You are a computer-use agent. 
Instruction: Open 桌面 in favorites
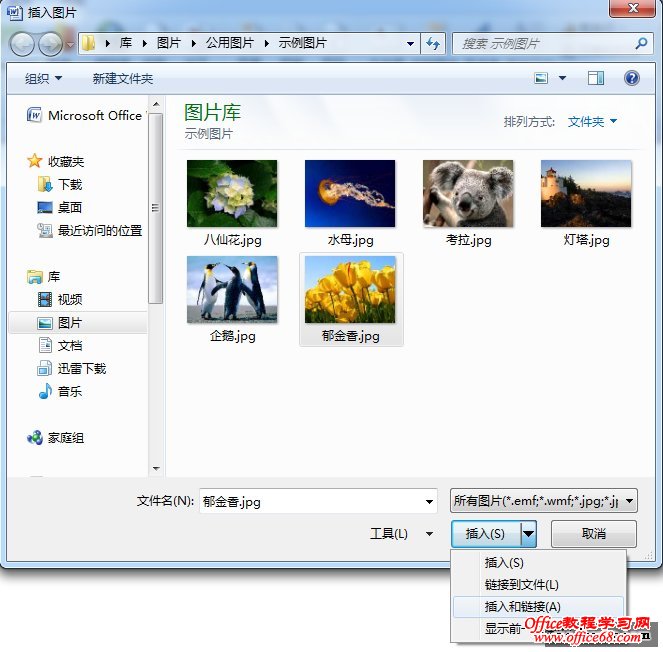60,207
